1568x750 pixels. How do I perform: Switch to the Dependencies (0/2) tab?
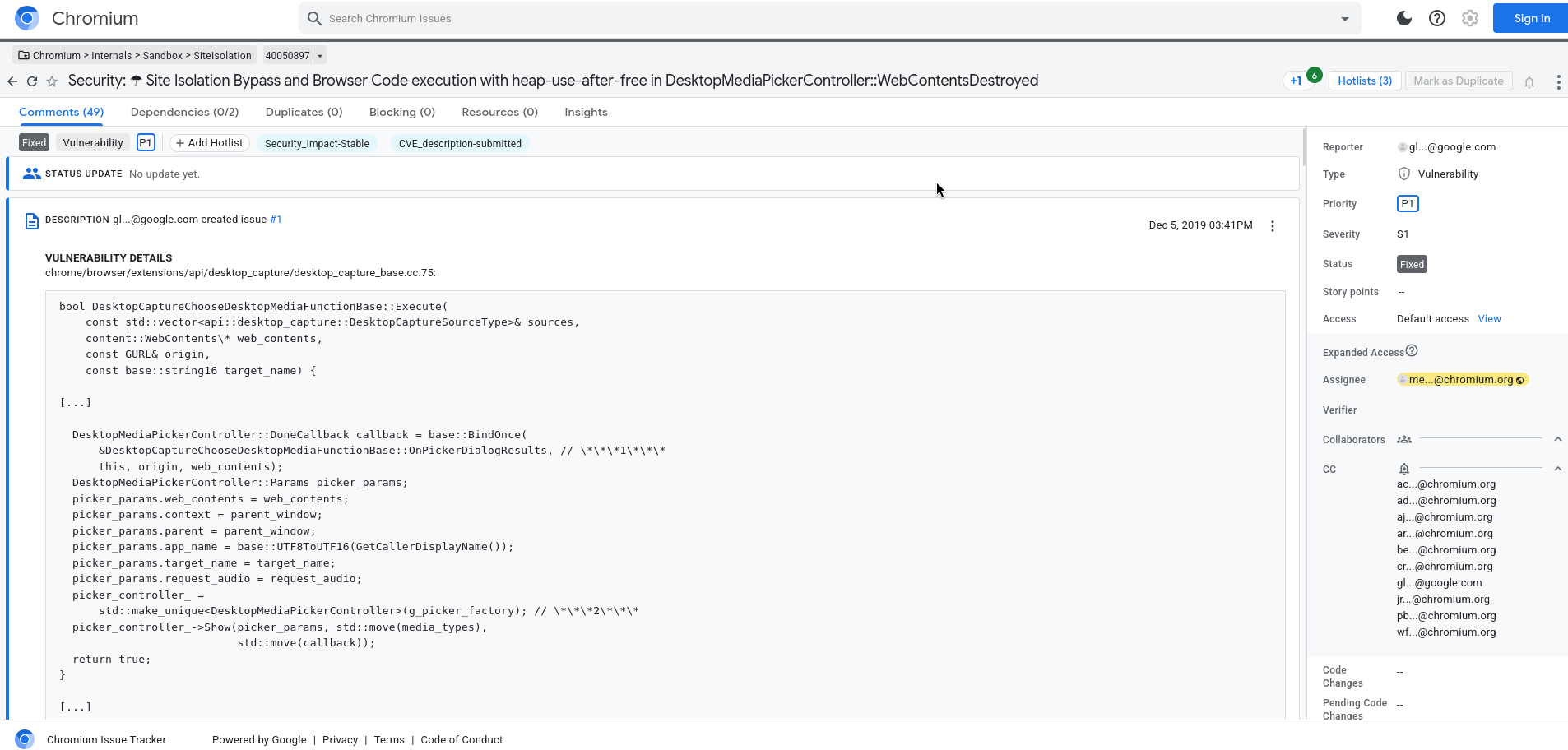[x=184, y=112]
